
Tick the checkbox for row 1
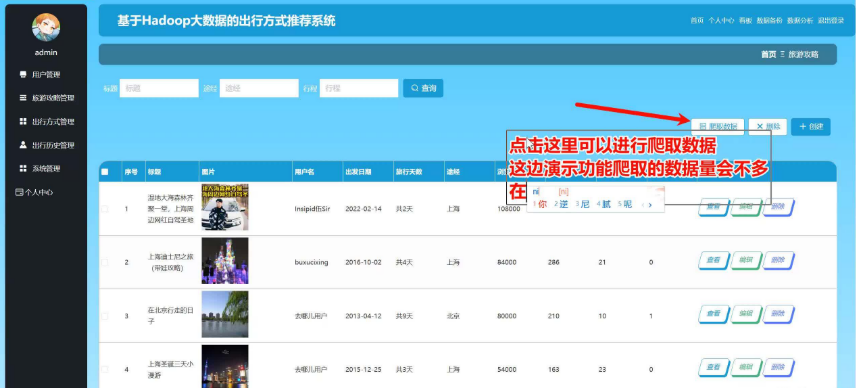click(105, 209)
